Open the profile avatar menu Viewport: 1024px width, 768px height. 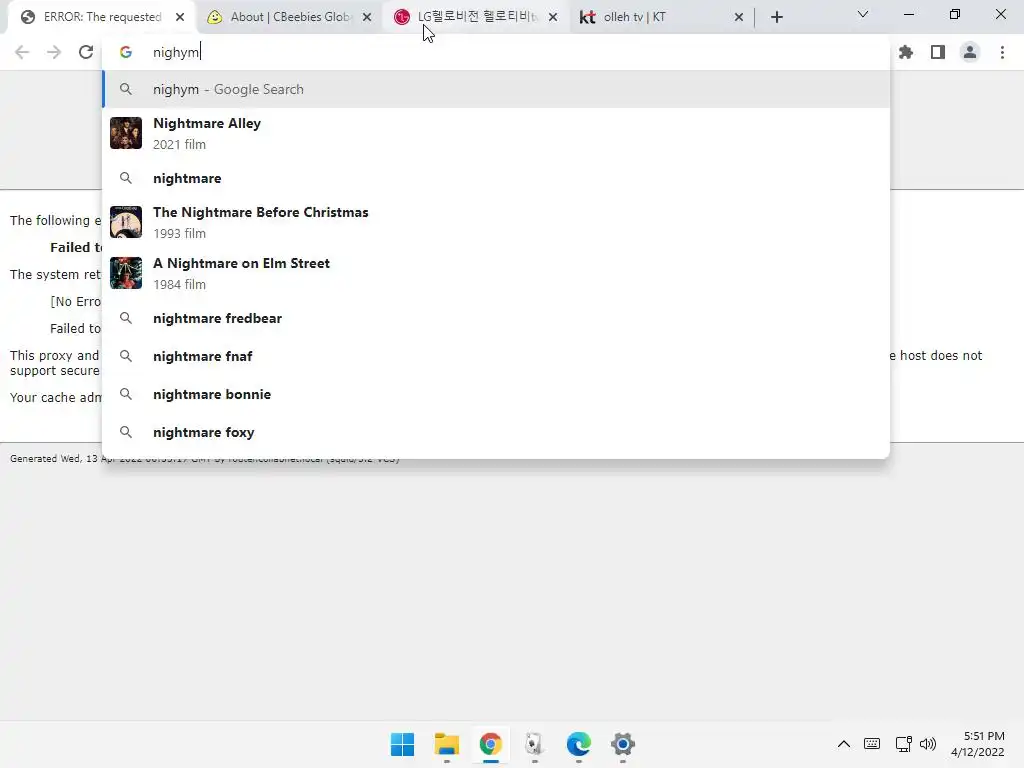coord(970,52)
